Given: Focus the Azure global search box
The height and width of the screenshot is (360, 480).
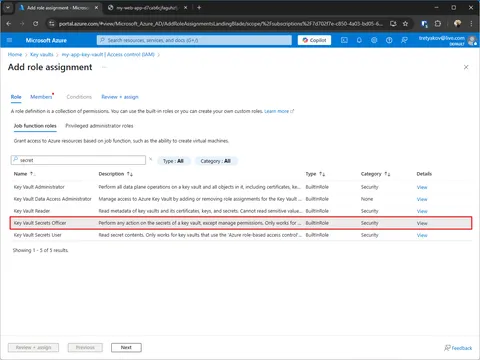Looking at the screenshot, I should tap(194, 40).
